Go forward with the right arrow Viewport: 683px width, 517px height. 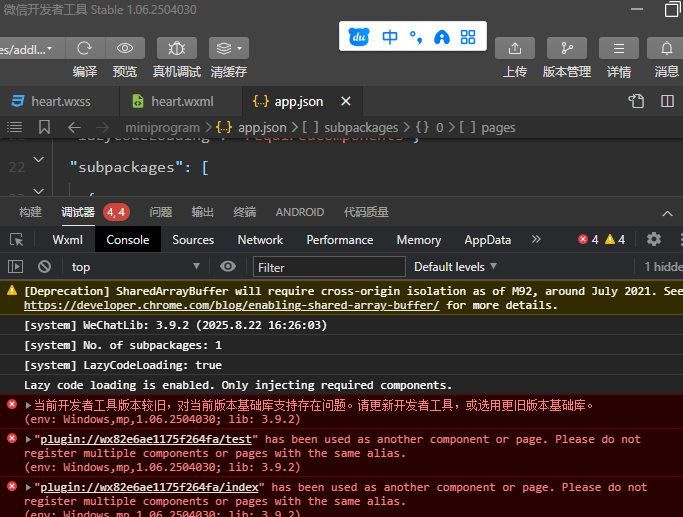click(x=103, y=128)
